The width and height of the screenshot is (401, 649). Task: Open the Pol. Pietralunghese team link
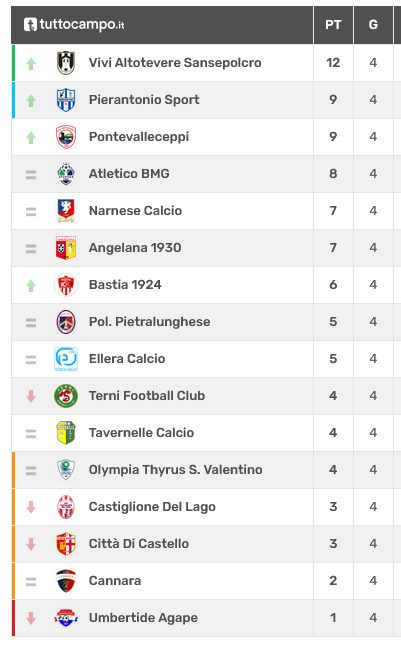(149, 322)
